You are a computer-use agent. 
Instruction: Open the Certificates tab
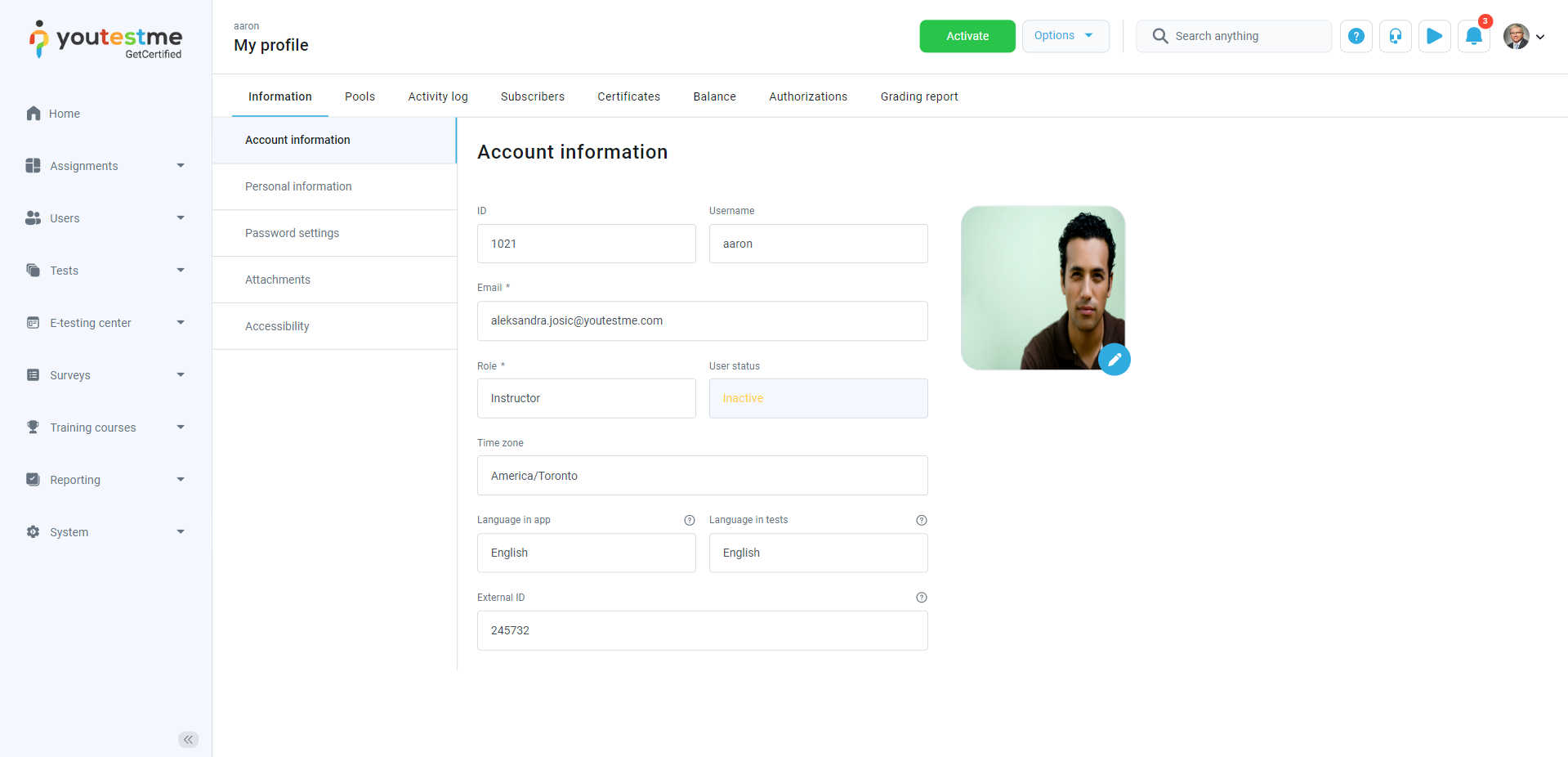pyautogui.click(x=628, y=96)
